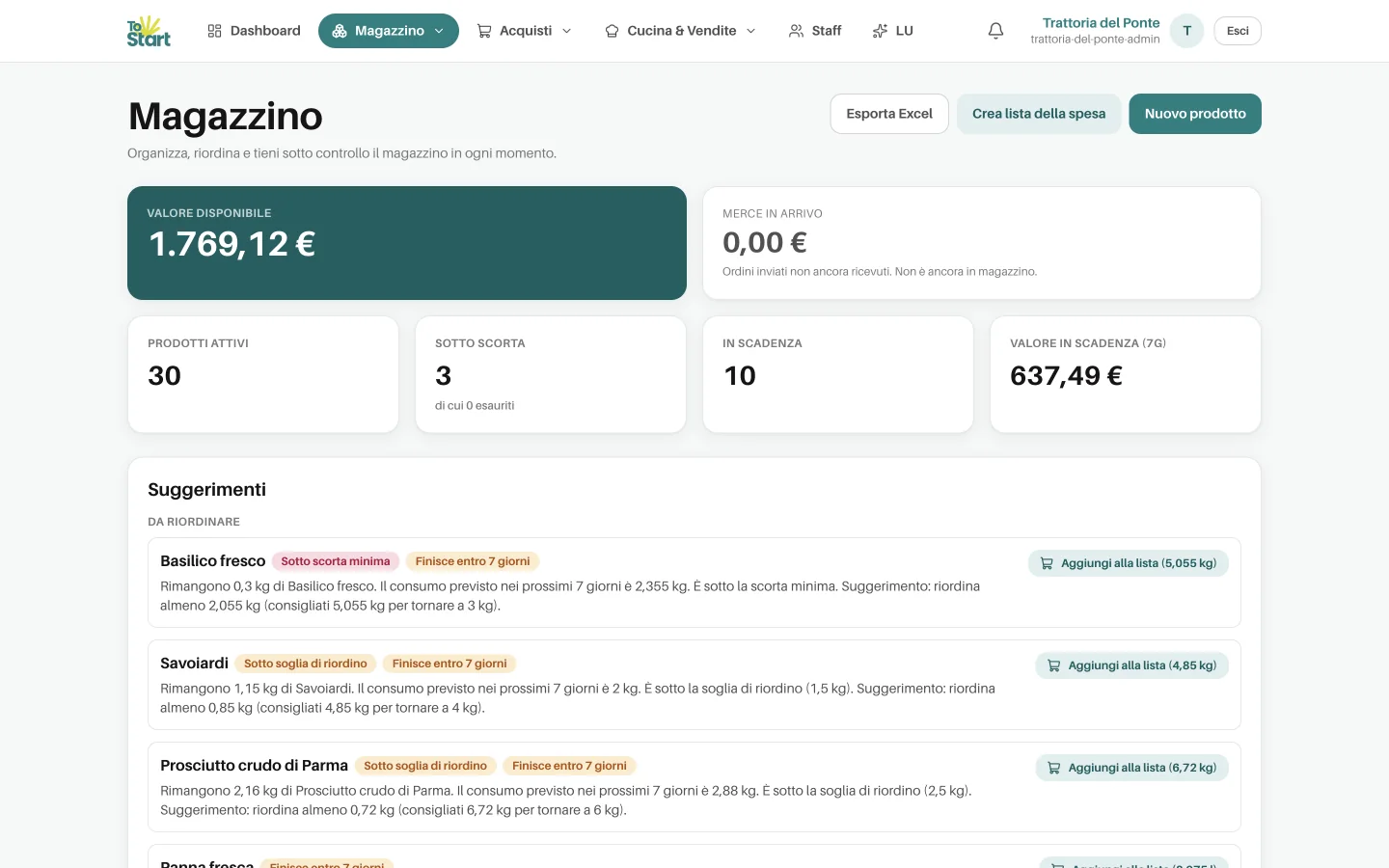This screenshot has width=1389, height=868.
Task: Click the Magazzino boxes icon
Action: click(x=340, y=31)
